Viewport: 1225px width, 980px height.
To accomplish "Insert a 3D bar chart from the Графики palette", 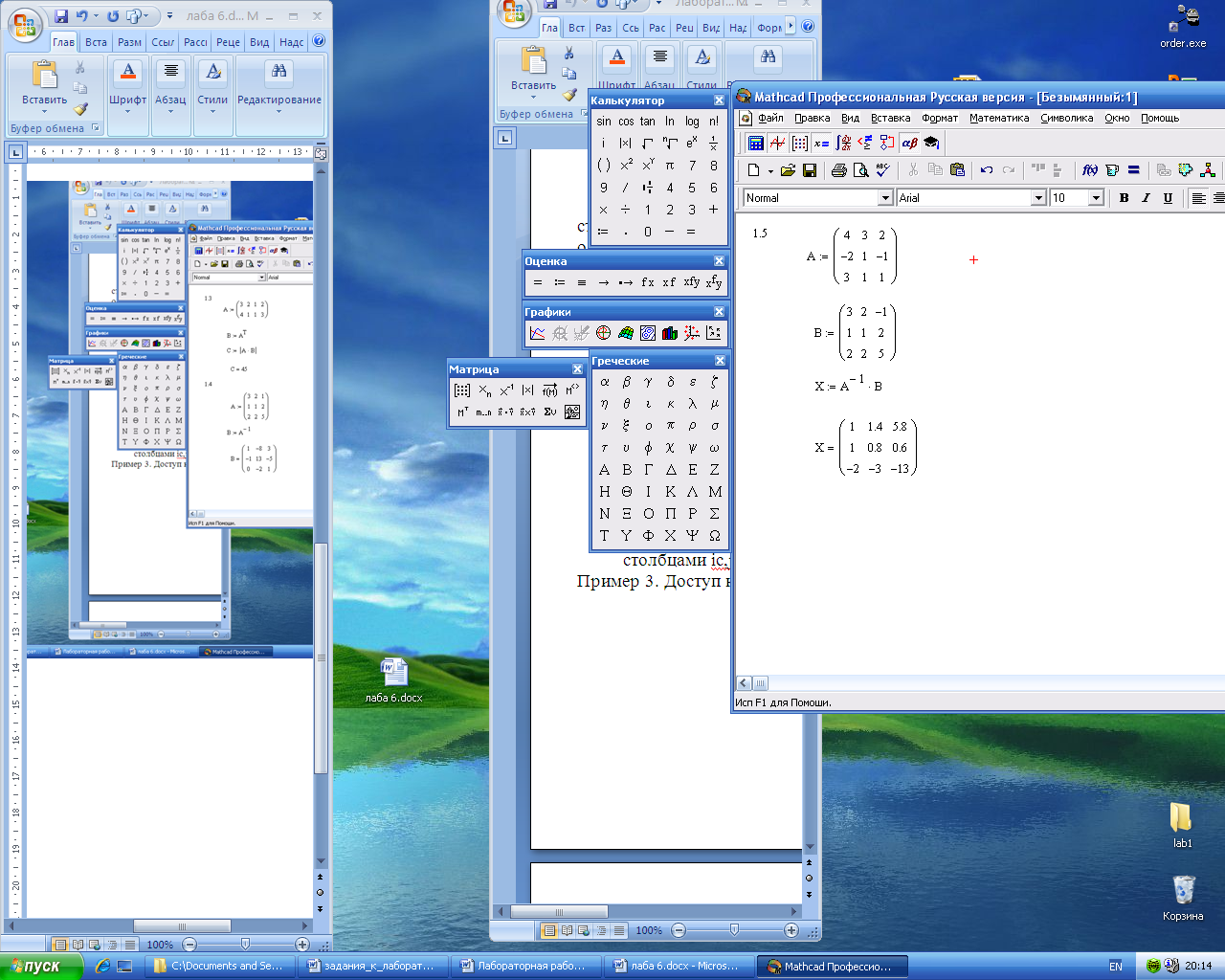I will click(x=670, y=333).
